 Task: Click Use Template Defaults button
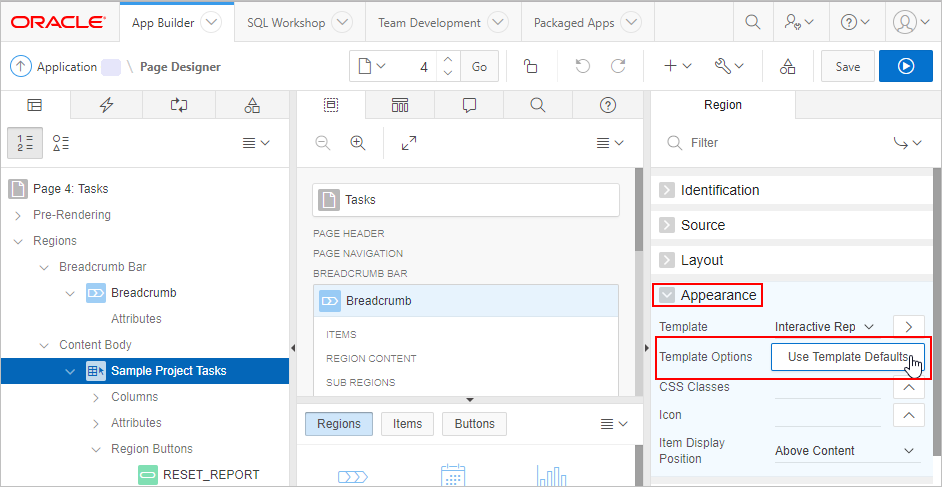(x=848, y=357)
